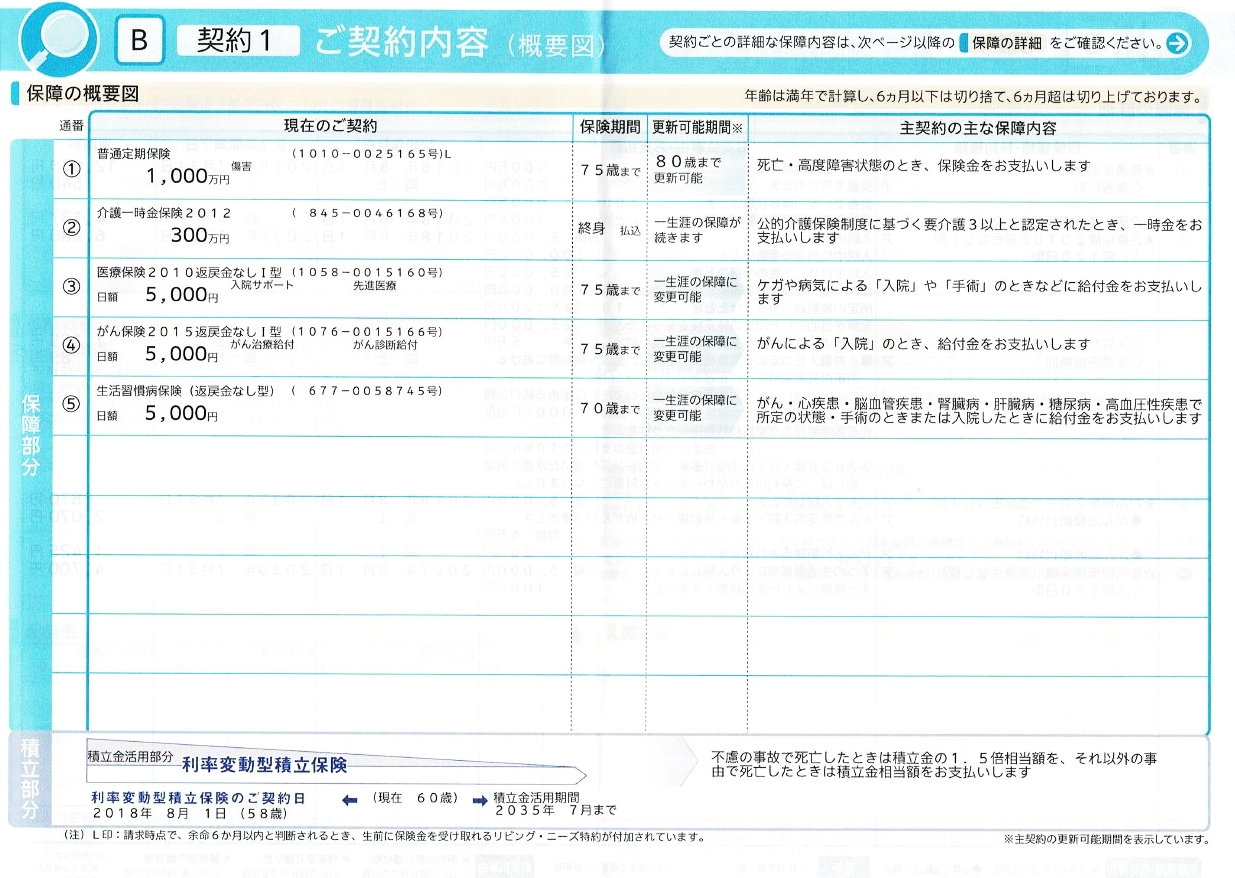Click the 利率変動型積立保険 bar label

click(264, 765)
